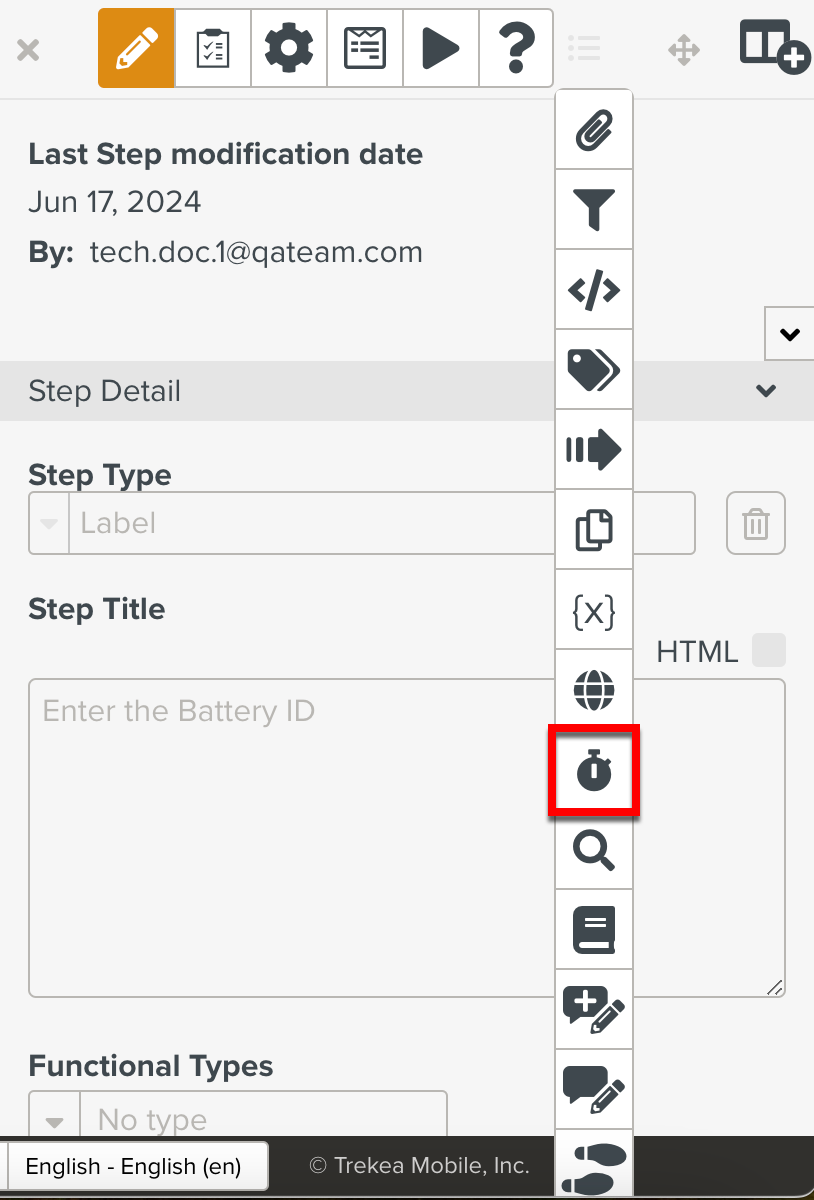The height and width of the screenshot is (1200, 814).
Task: Collapse the Step Detail section
Action: pyautogui.click(x=766, y=391)
